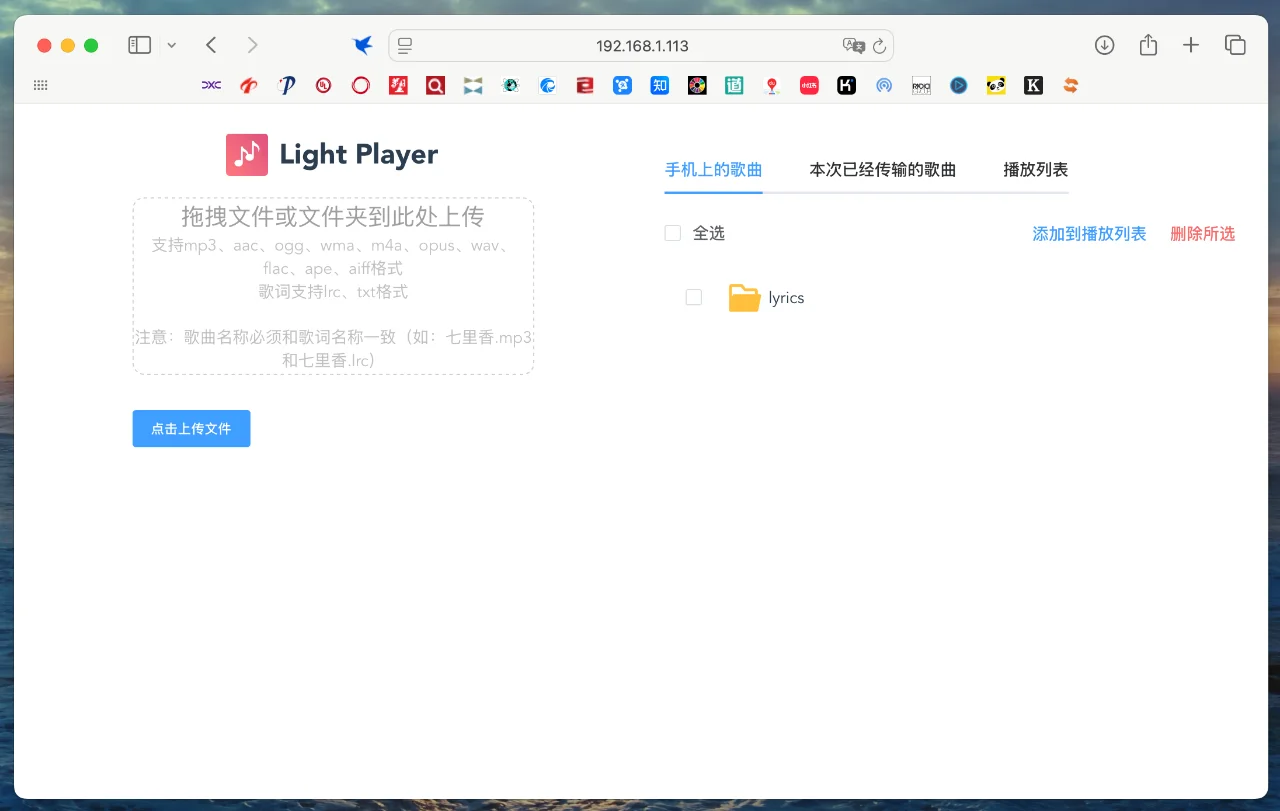Click the 添加到播放列表 link
Image resolution: width=1280 pixels, height=811 pixels.
(1089, 233)
